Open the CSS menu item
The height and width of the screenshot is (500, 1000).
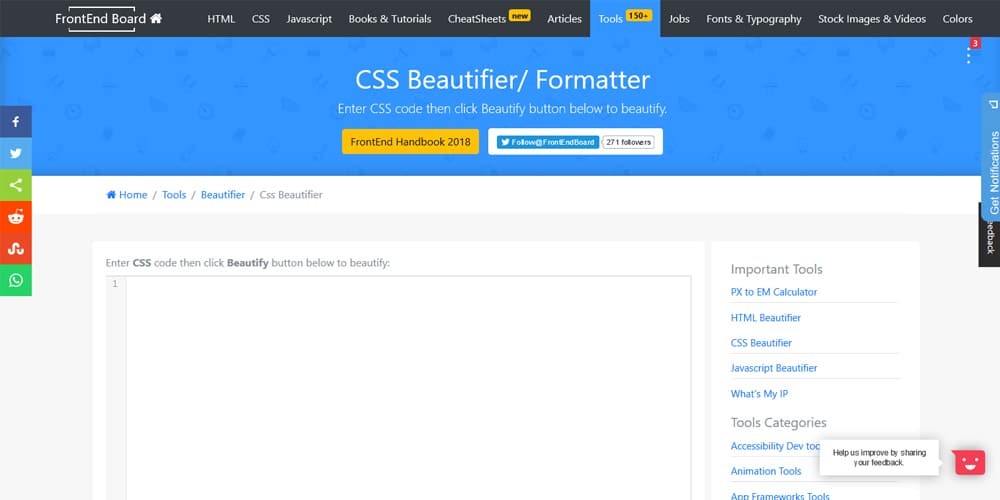[261, 19]
